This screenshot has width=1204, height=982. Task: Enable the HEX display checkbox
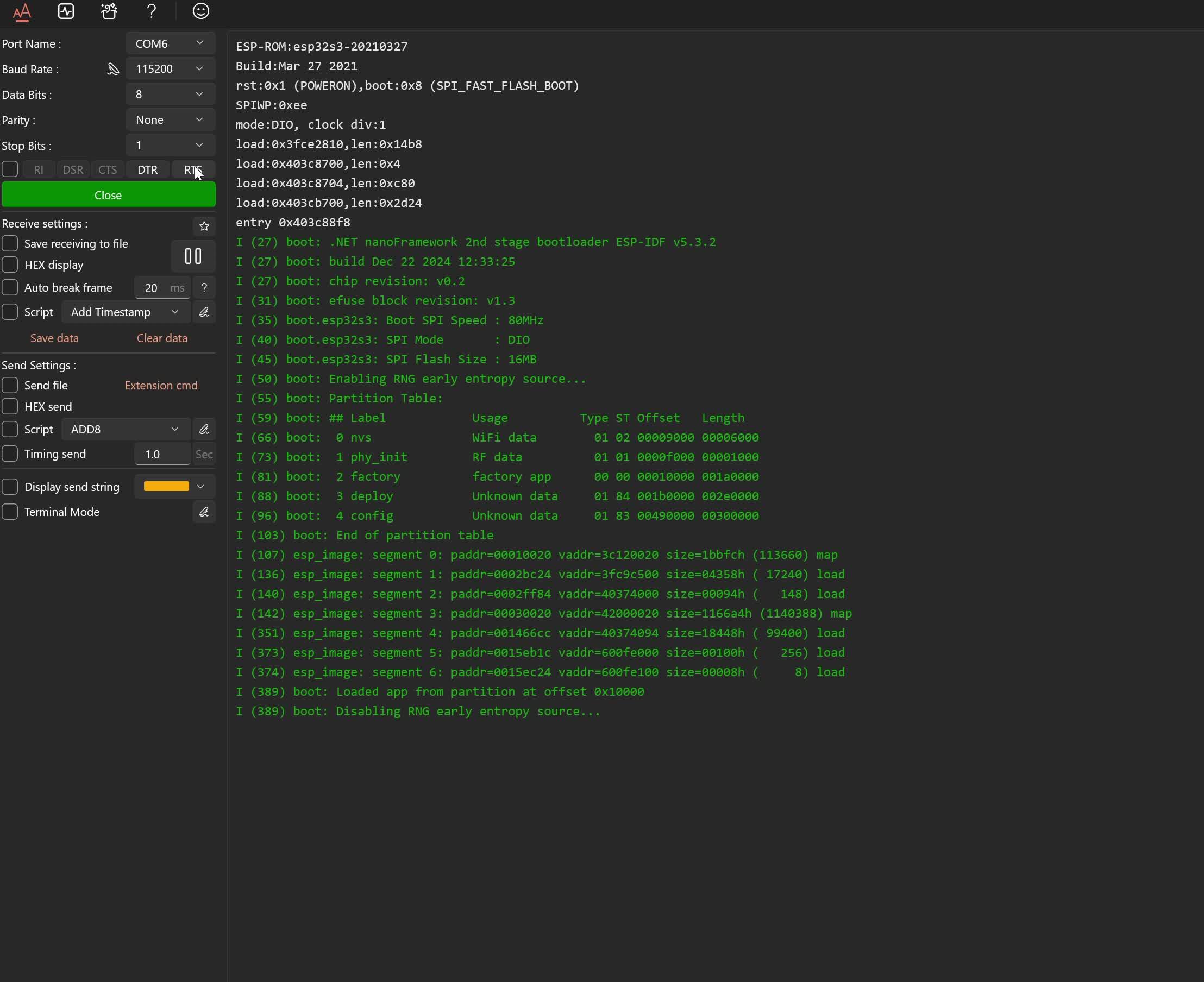[10, 264]
